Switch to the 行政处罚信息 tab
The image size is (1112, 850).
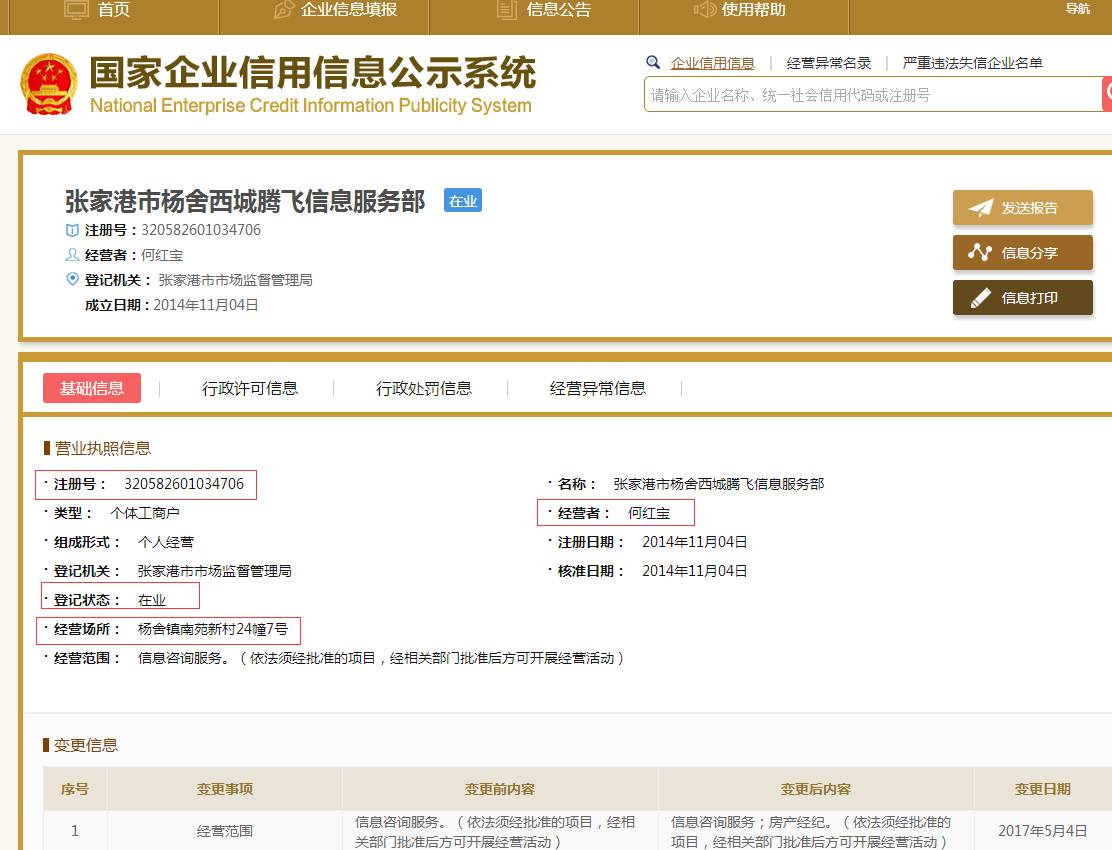click(424, 388)
